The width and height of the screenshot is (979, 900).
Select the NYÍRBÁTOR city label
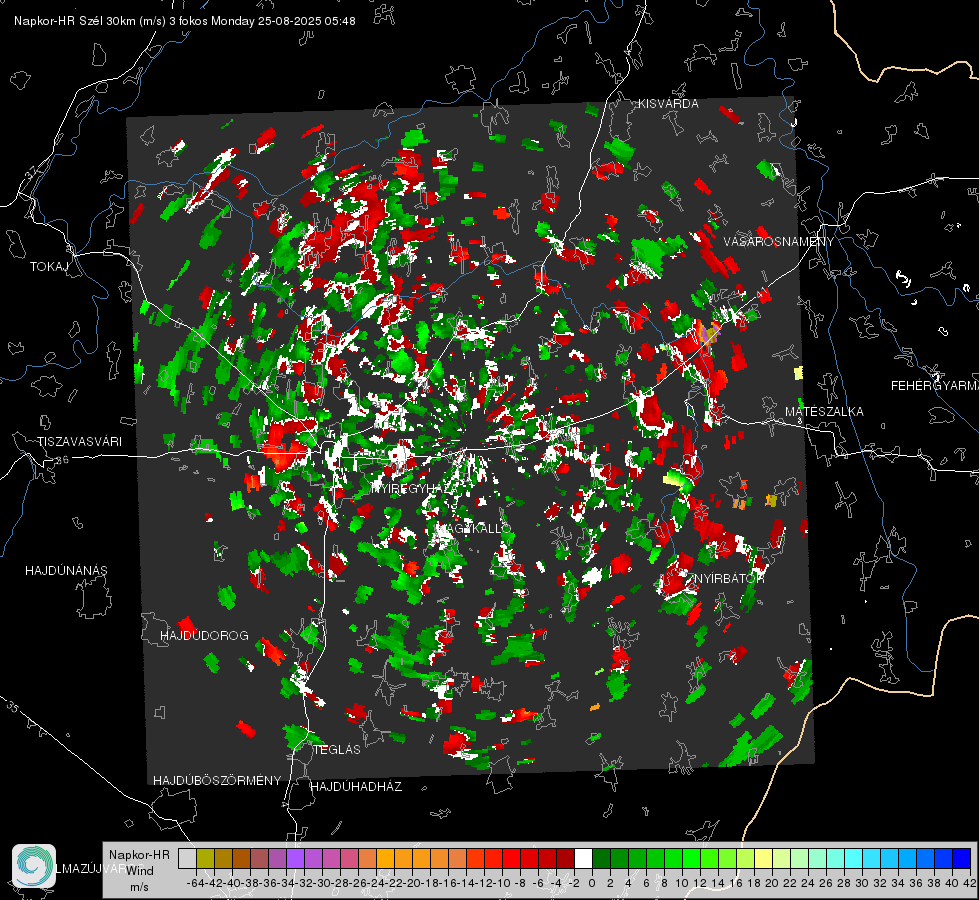click(729, 579)
